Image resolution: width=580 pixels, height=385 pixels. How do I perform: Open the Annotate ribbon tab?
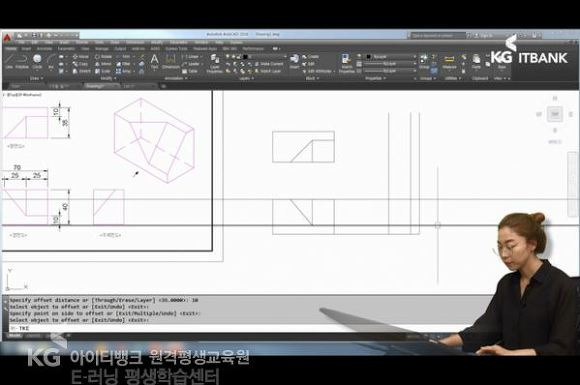pyautogui.click(x=44, y=48)
